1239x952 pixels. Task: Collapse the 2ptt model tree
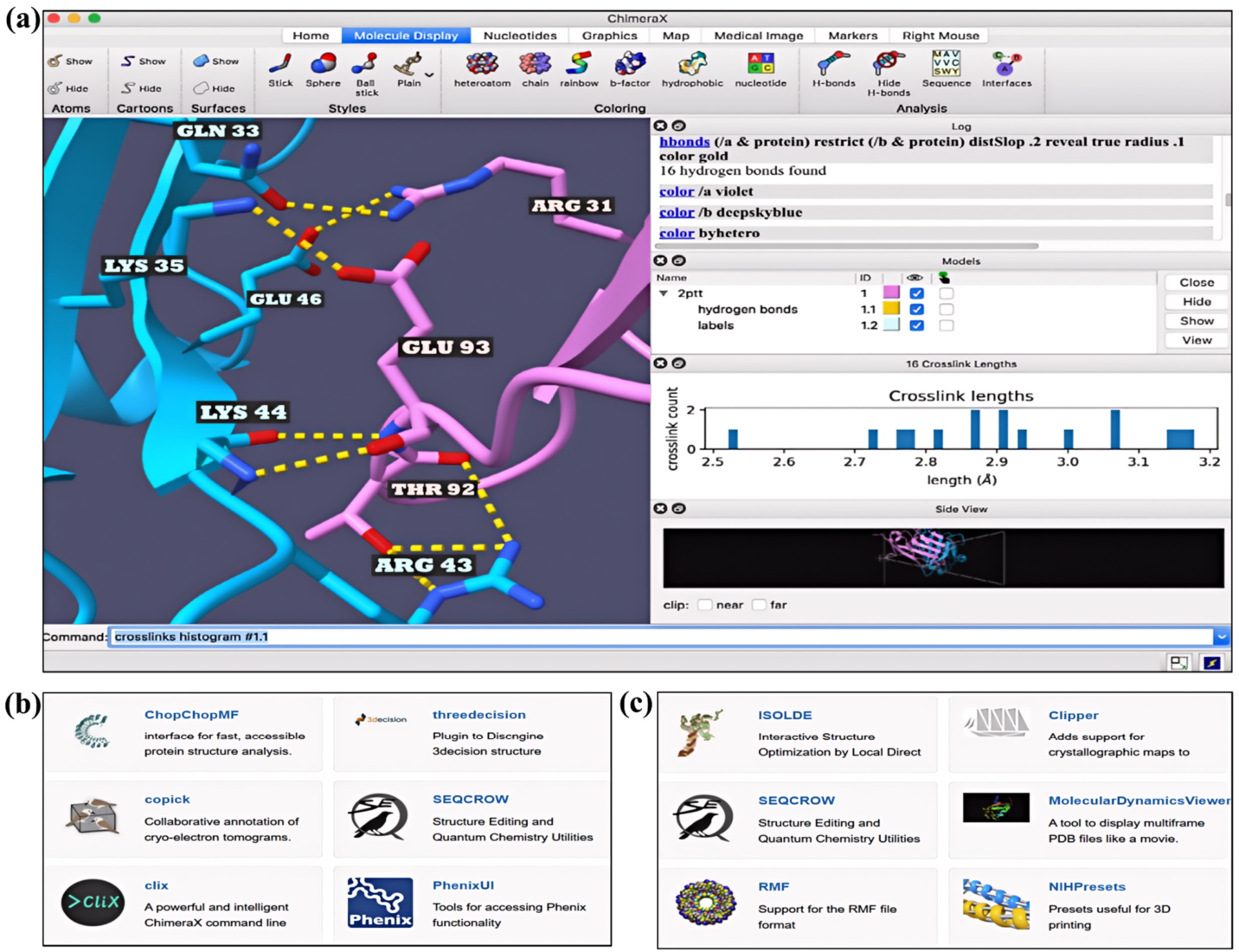click(x=664, y=293)
